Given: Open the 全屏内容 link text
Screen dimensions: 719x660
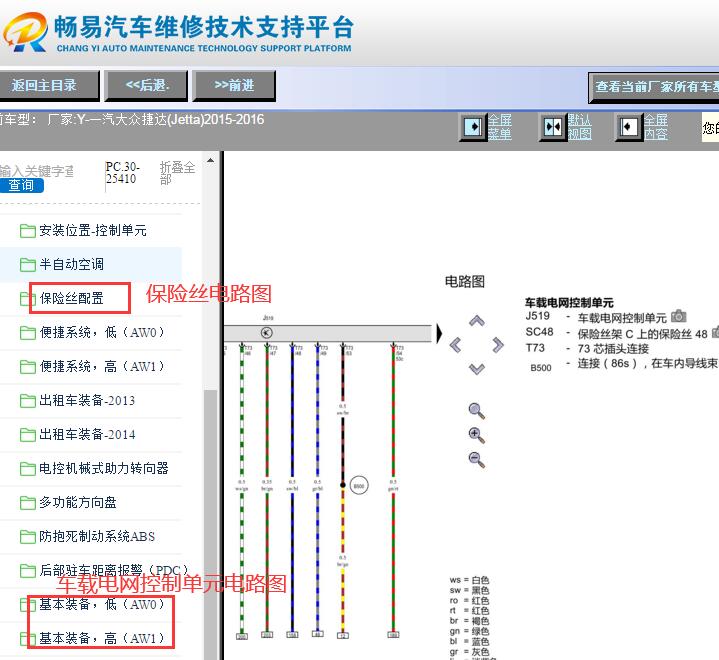Looking at the screenshot, I should pyautogui.click(x=656, y=127).
